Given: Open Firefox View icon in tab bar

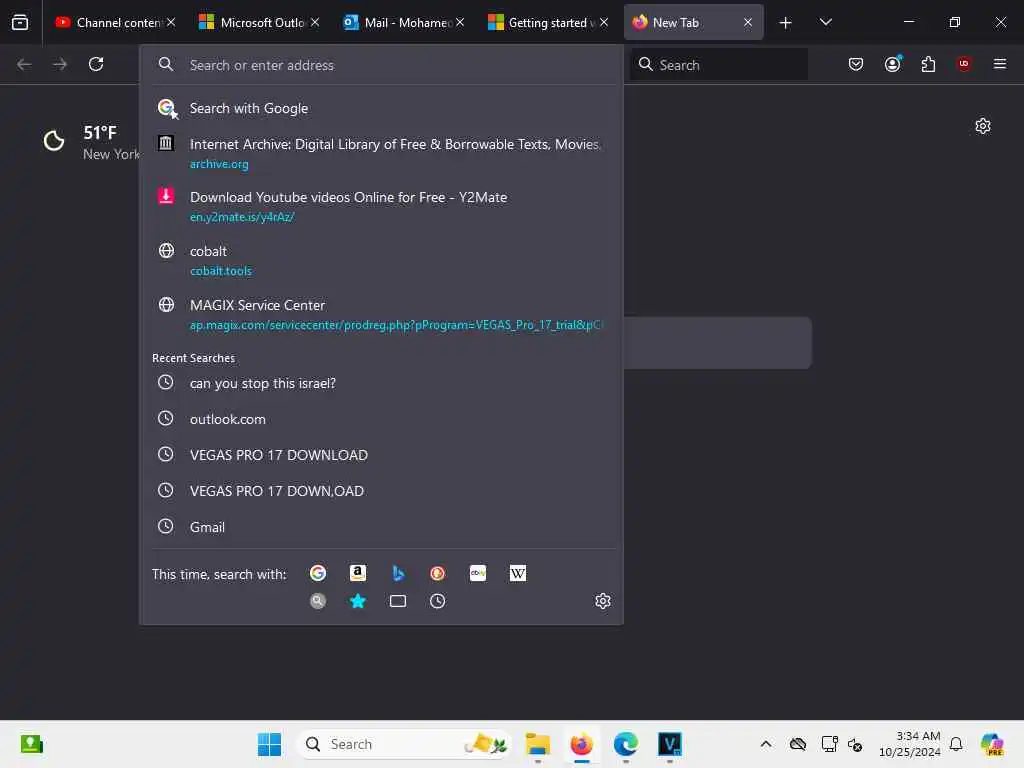Looking at the screenshot, I should 20,22.
